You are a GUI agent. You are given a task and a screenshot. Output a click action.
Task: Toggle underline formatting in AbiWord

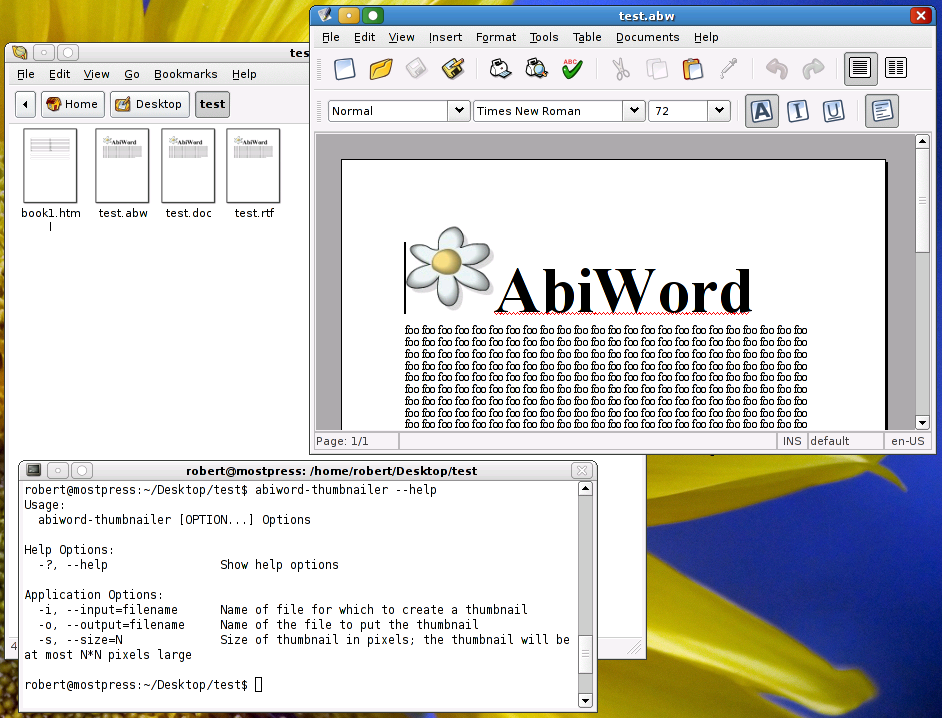tap(834, 111)
